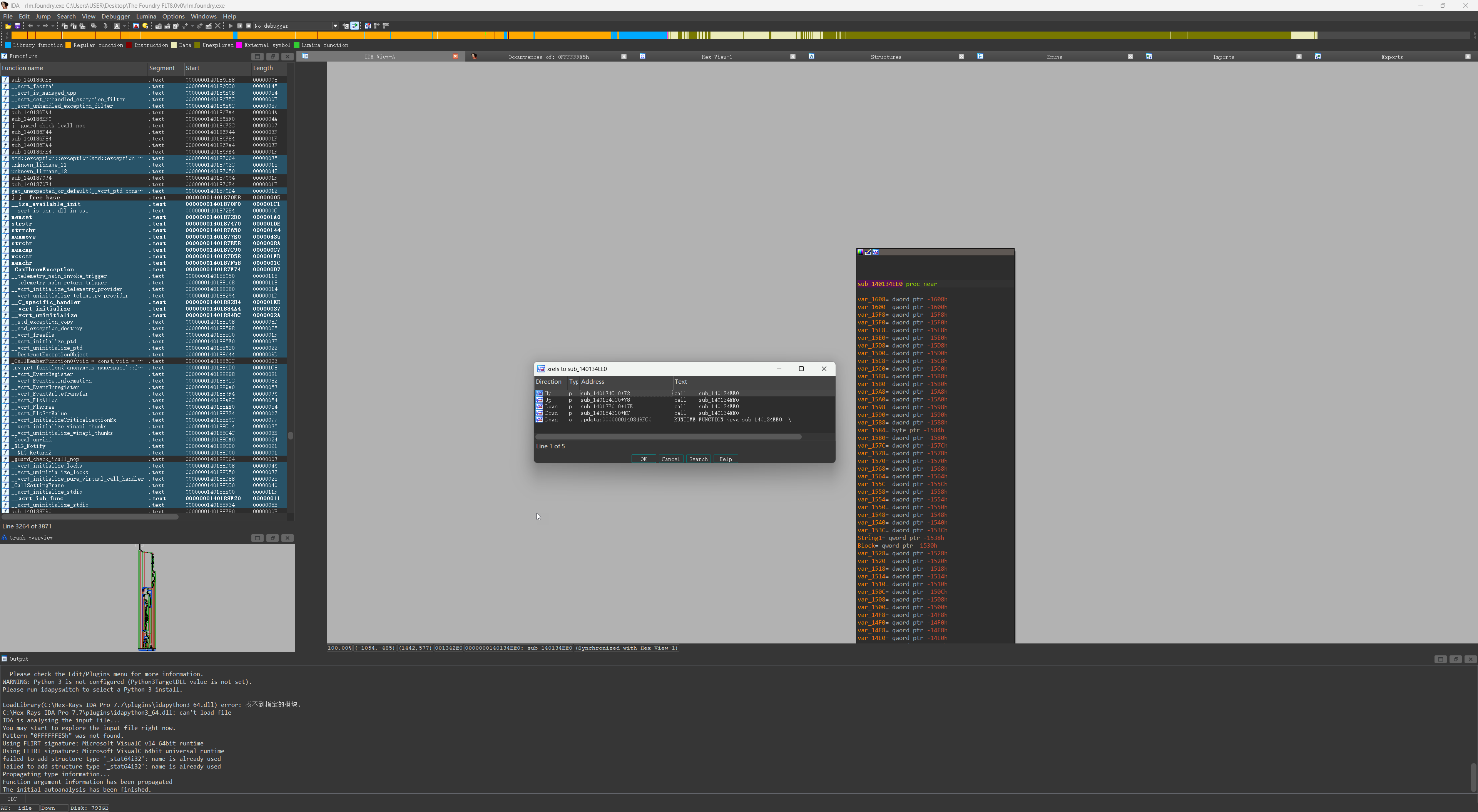Open the No debugger dropdown
Image resolution: width=1478 pixels, height=812 pixels.
click(x=335, y=26)
